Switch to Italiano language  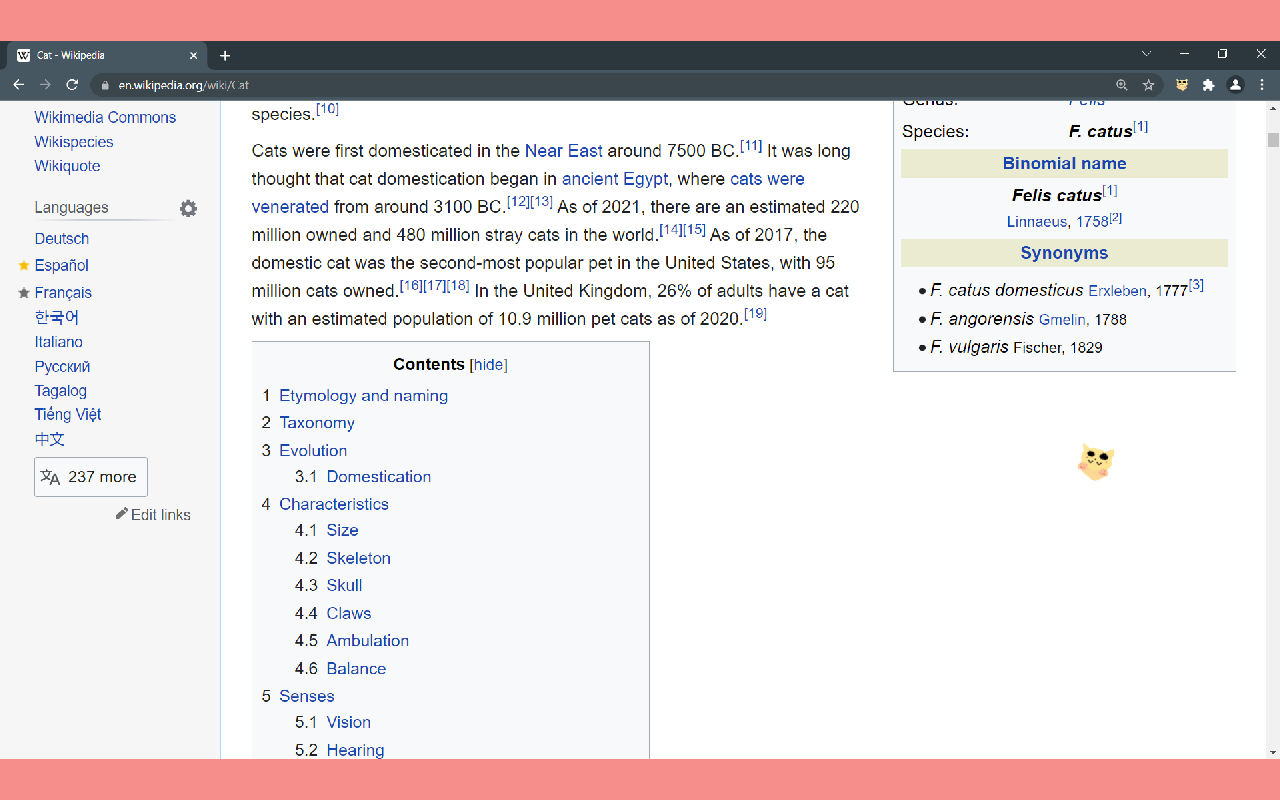pyautogui.click(x=59, y=342)
